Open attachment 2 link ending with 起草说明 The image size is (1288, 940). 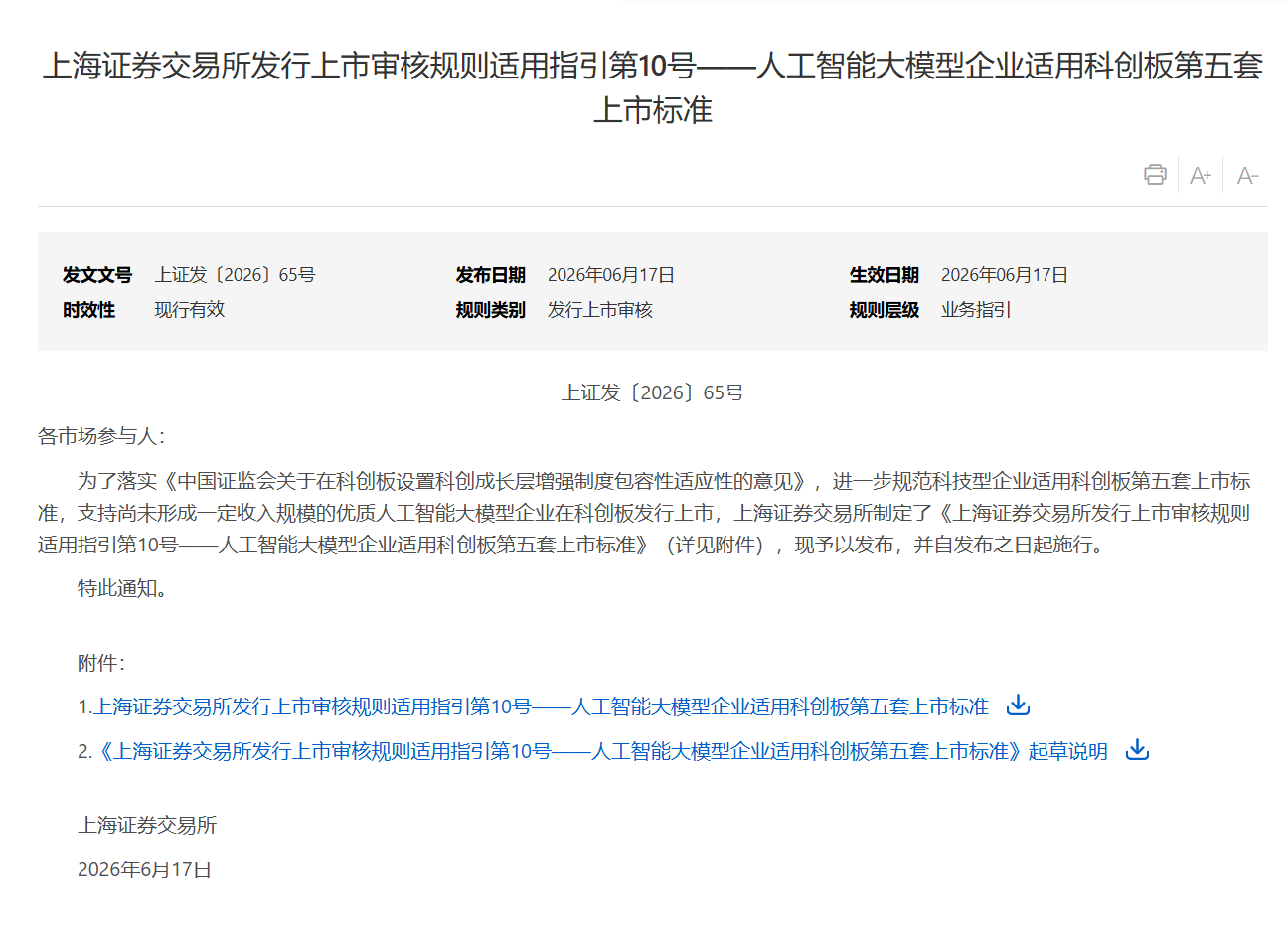pyautogui.click(x=602, y=751)
